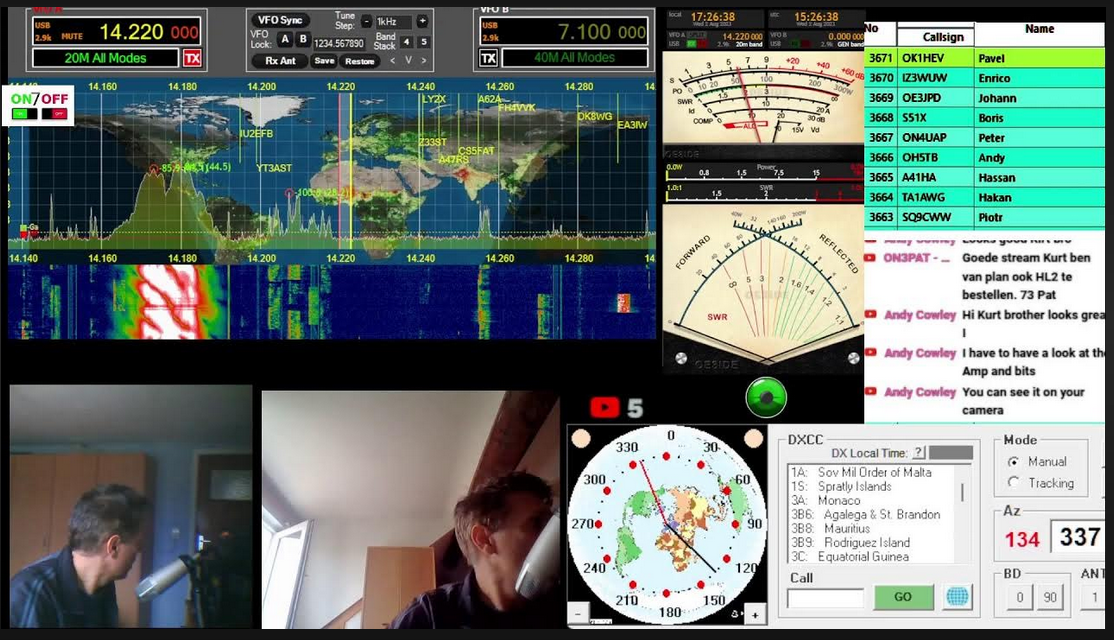Click the DX Local Time help button
Screen dimensions: 1114x640
click(x=918, y=453)
